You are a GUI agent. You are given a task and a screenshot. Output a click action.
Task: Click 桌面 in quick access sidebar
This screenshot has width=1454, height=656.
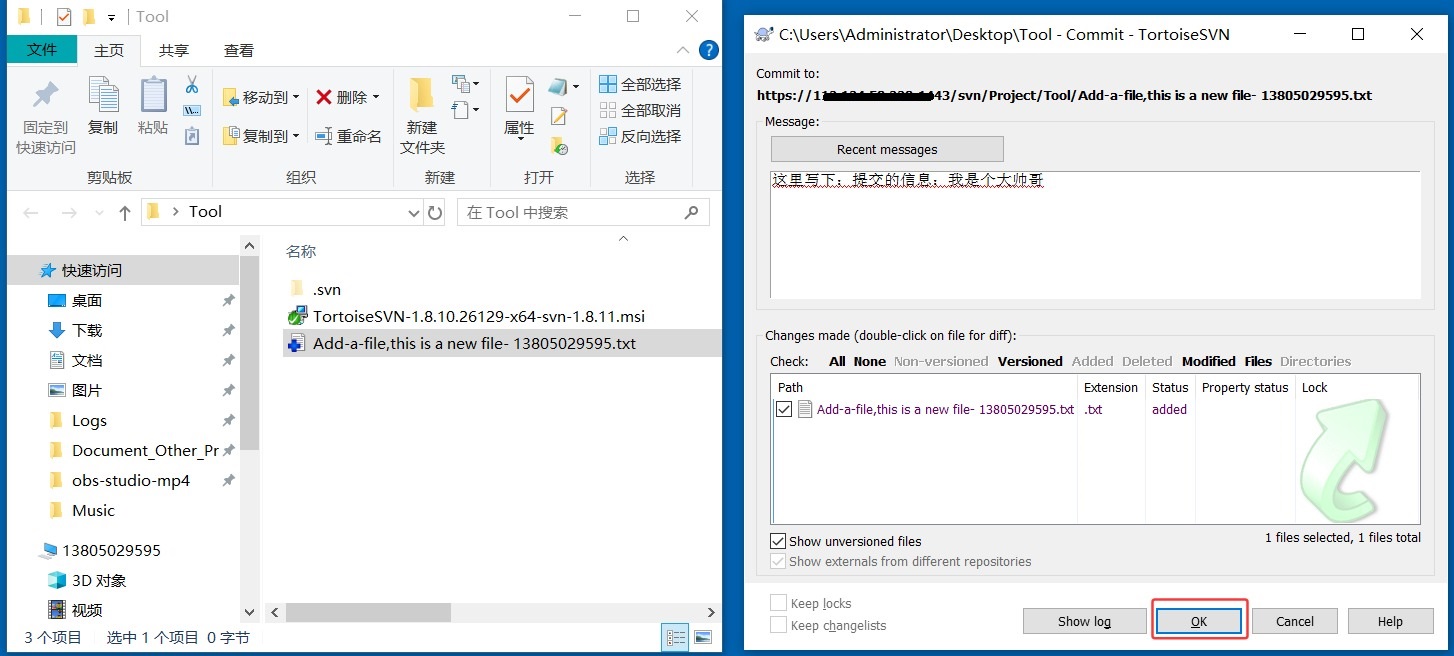point(87,300)
